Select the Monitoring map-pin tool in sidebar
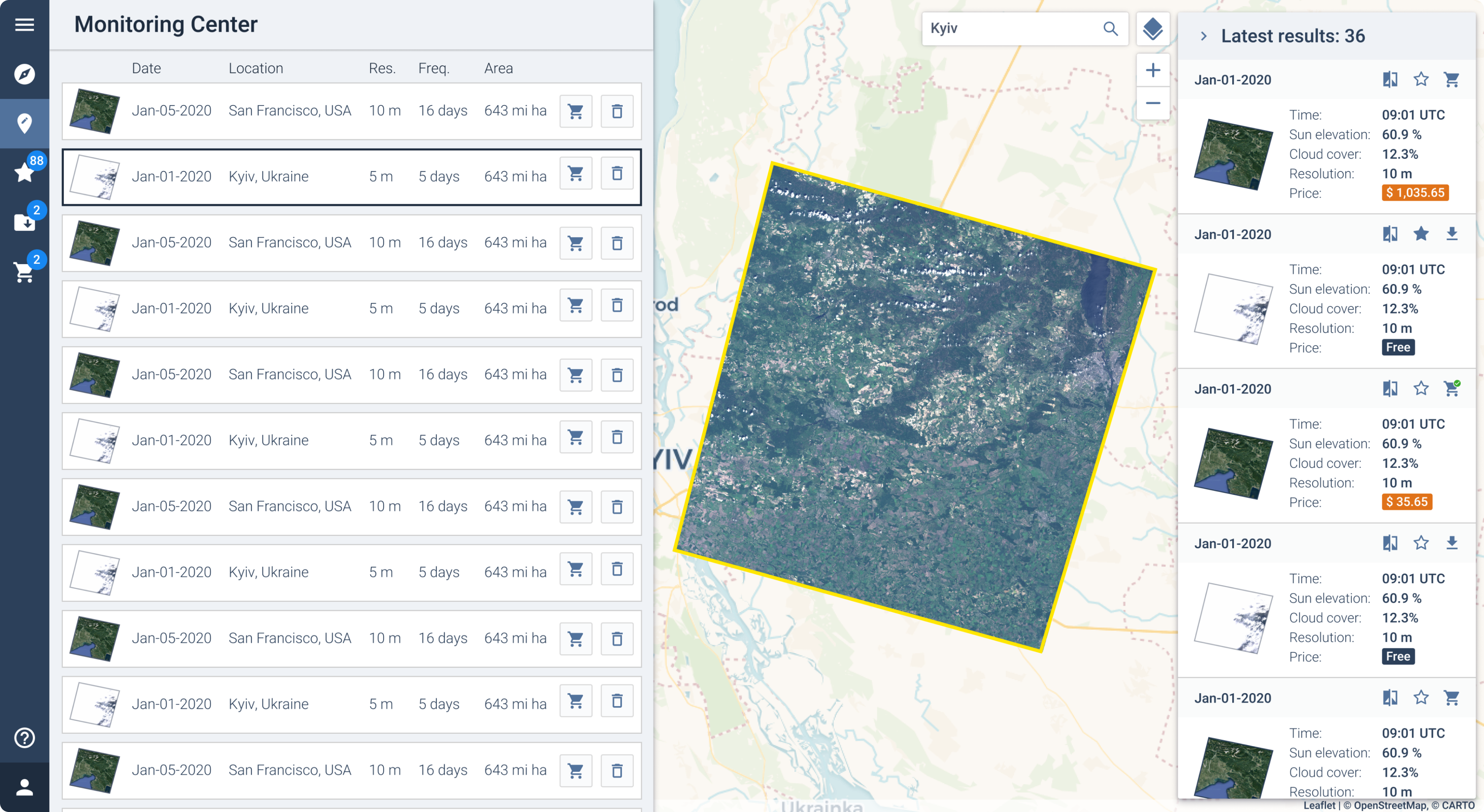The width and height of the screenshot is (1484, 812). point(25,123)
